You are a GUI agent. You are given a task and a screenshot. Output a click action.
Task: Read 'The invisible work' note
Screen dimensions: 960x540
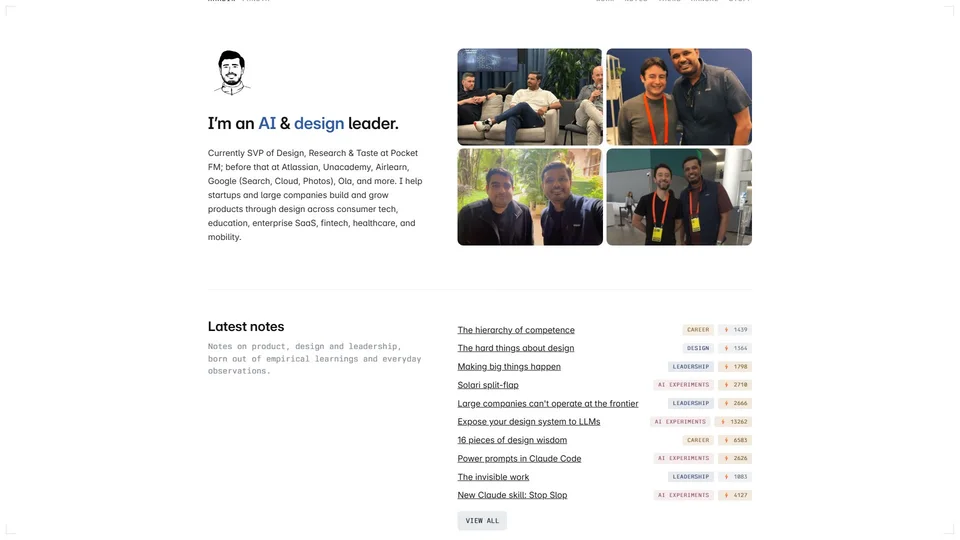click(493, 476)
